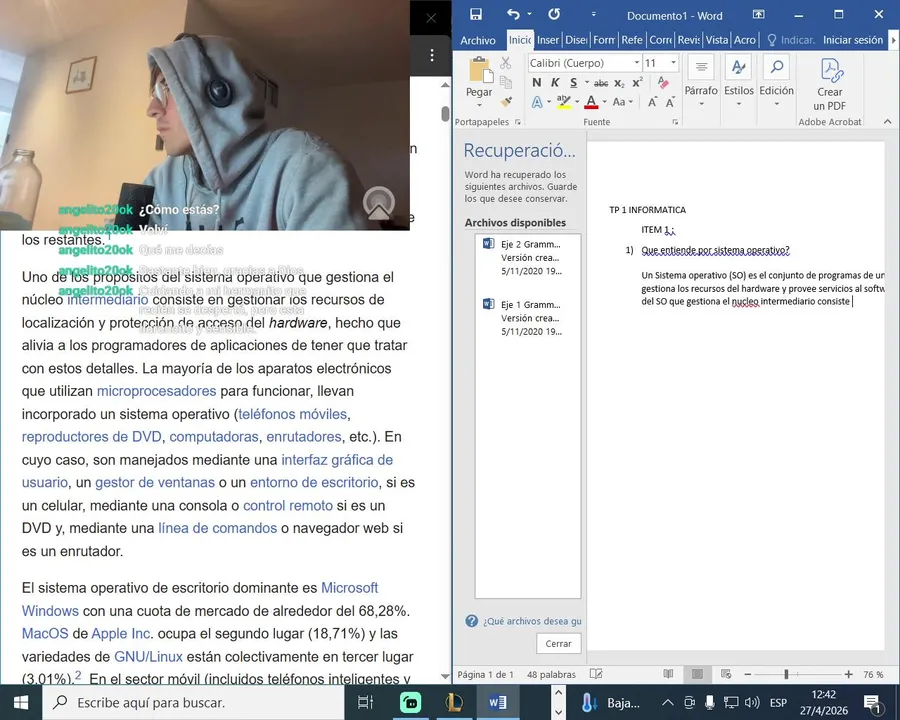Image resolution: width=900 pixels, height=720 pixels.
Task: Open recovered file Eje 1 Gramm...
Action: click(x=527, y=318)
